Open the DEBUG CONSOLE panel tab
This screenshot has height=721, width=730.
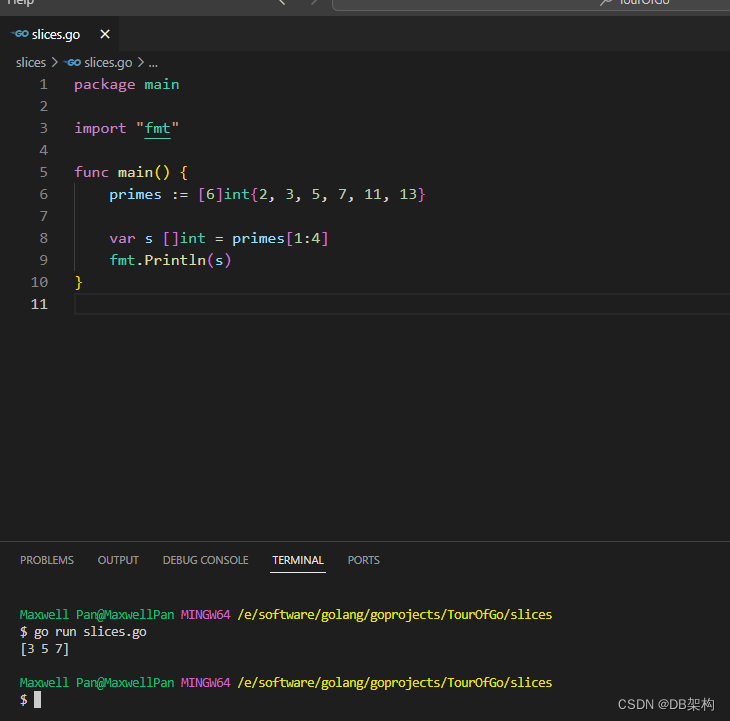(x=205, y=560)
